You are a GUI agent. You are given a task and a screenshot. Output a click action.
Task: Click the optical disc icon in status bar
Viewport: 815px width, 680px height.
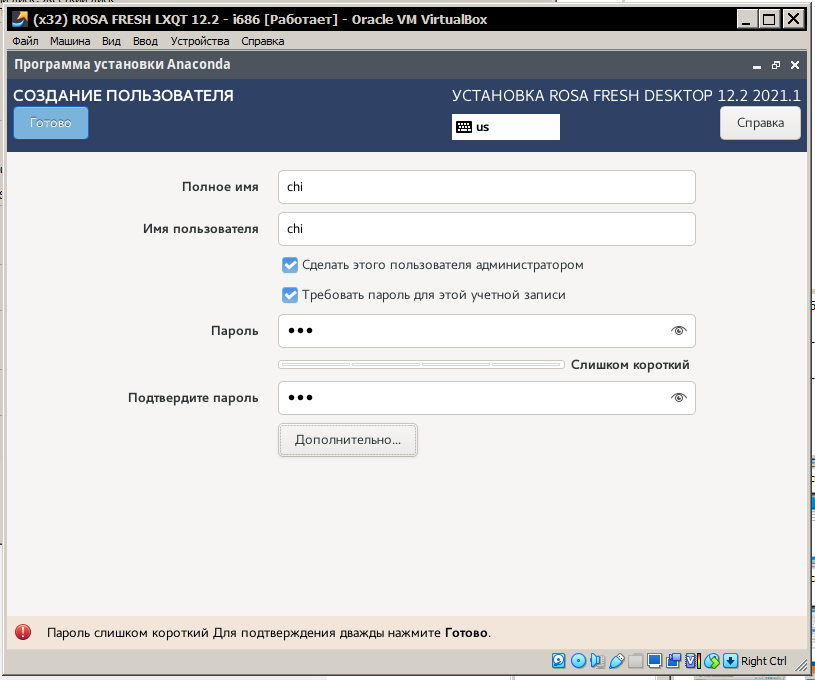point(578,661)
